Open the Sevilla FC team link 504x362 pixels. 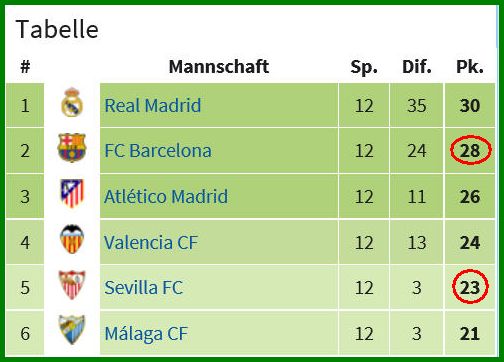(x=144, y=287)
